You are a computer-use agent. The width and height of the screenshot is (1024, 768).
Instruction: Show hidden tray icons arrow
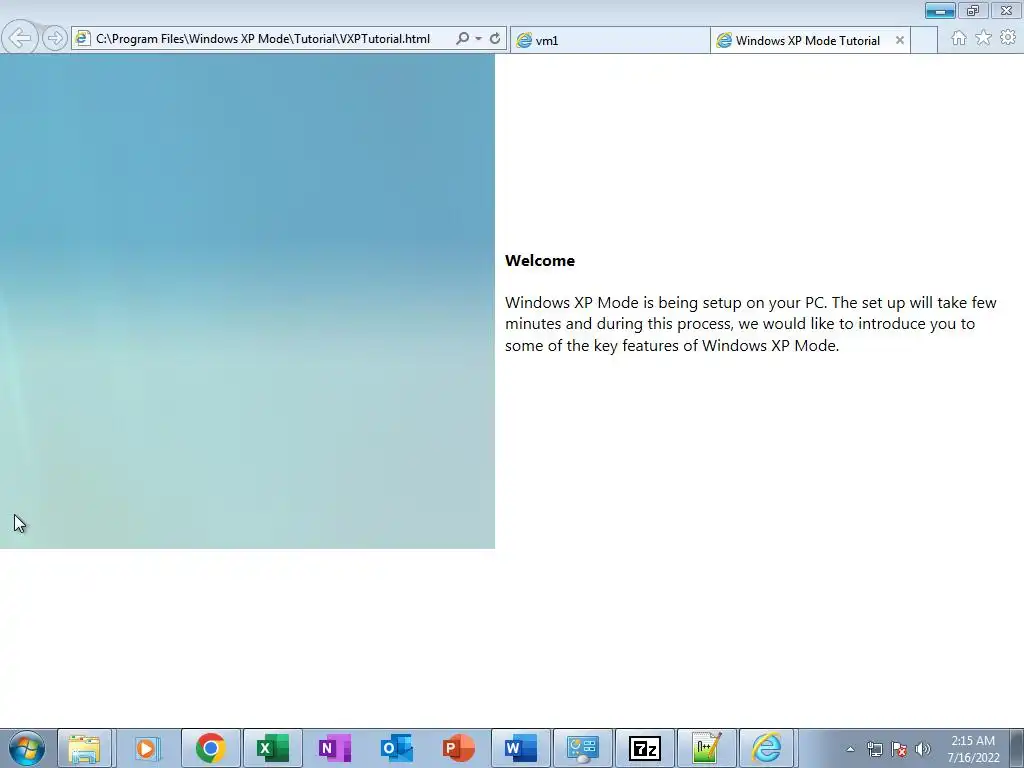coord(850,749)
